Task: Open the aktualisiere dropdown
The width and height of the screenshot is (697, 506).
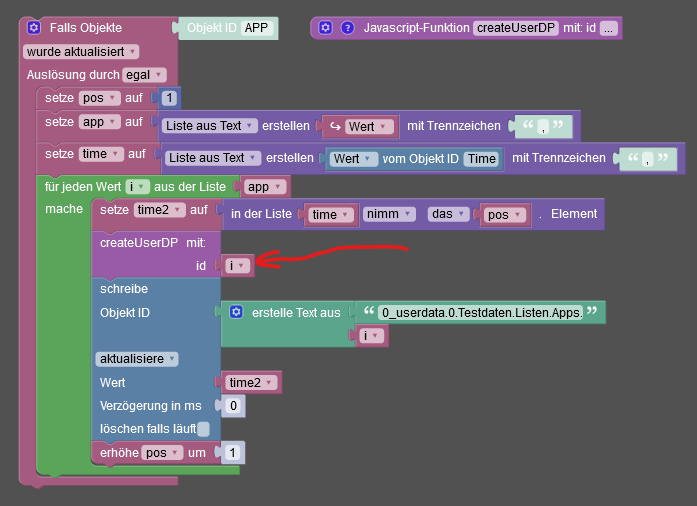Action: pos(137,359)
